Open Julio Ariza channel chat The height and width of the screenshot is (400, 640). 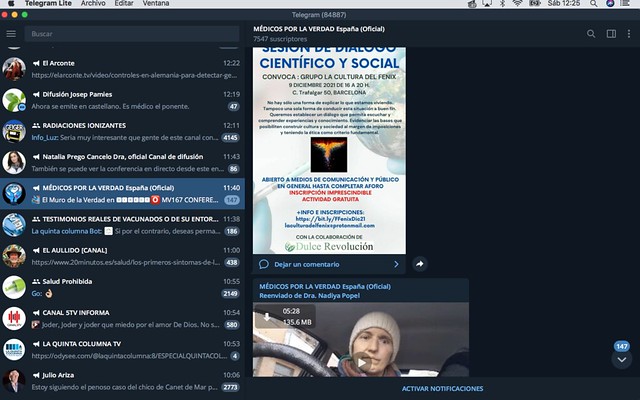click(x=122, y=381)
